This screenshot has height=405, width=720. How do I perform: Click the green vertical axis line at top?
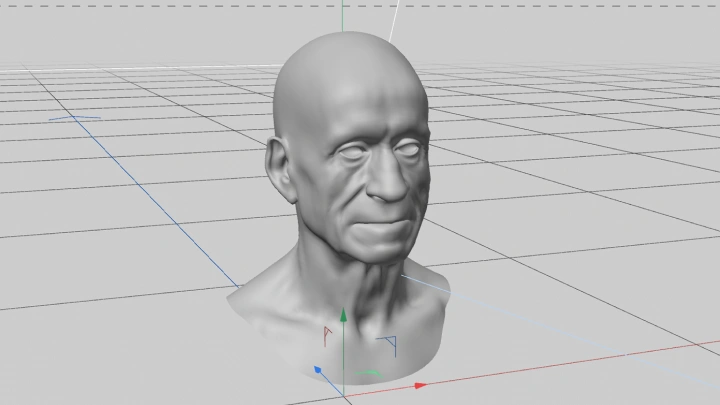[342, 14]
